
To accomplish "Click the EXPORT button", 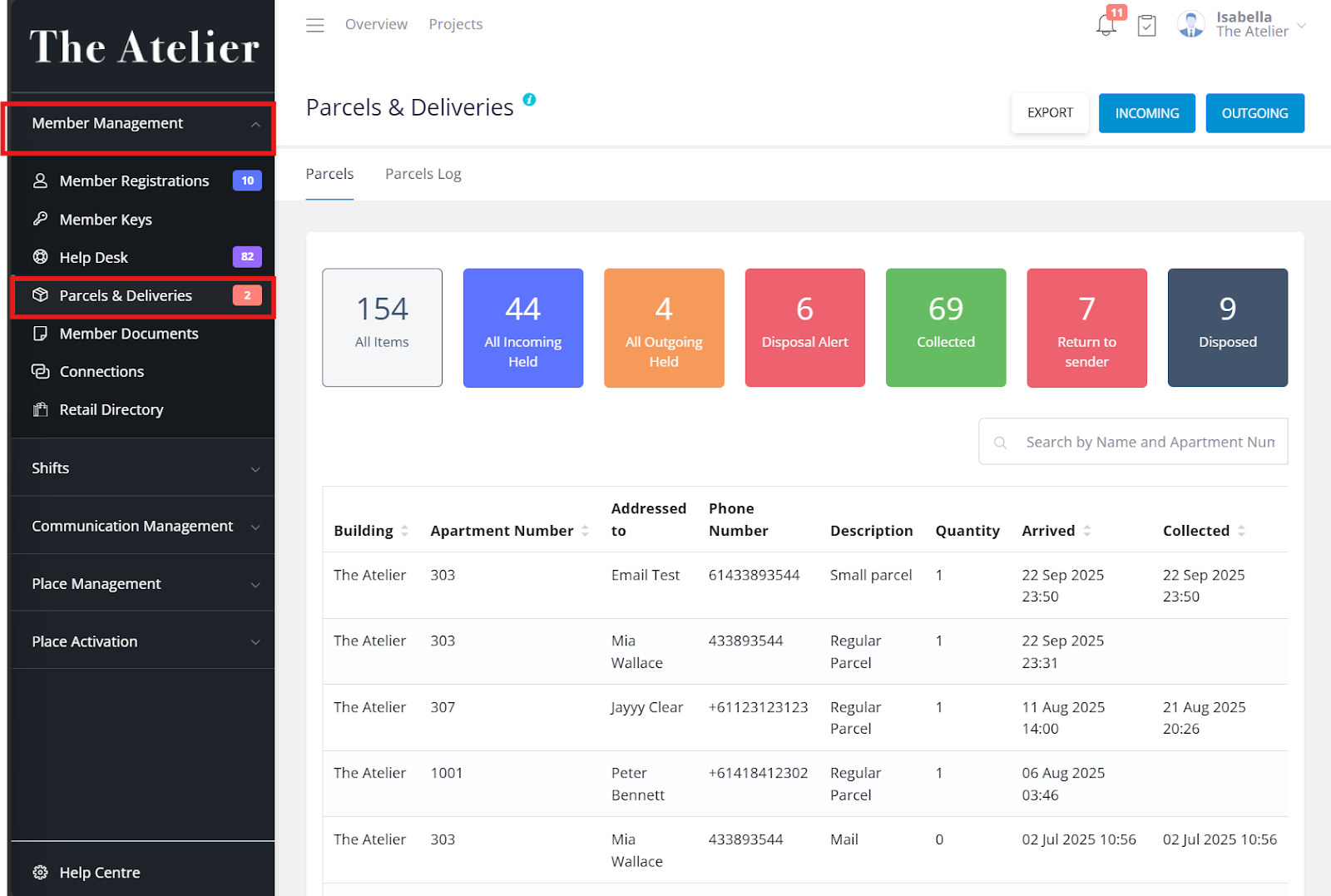I will [1049, 113].
